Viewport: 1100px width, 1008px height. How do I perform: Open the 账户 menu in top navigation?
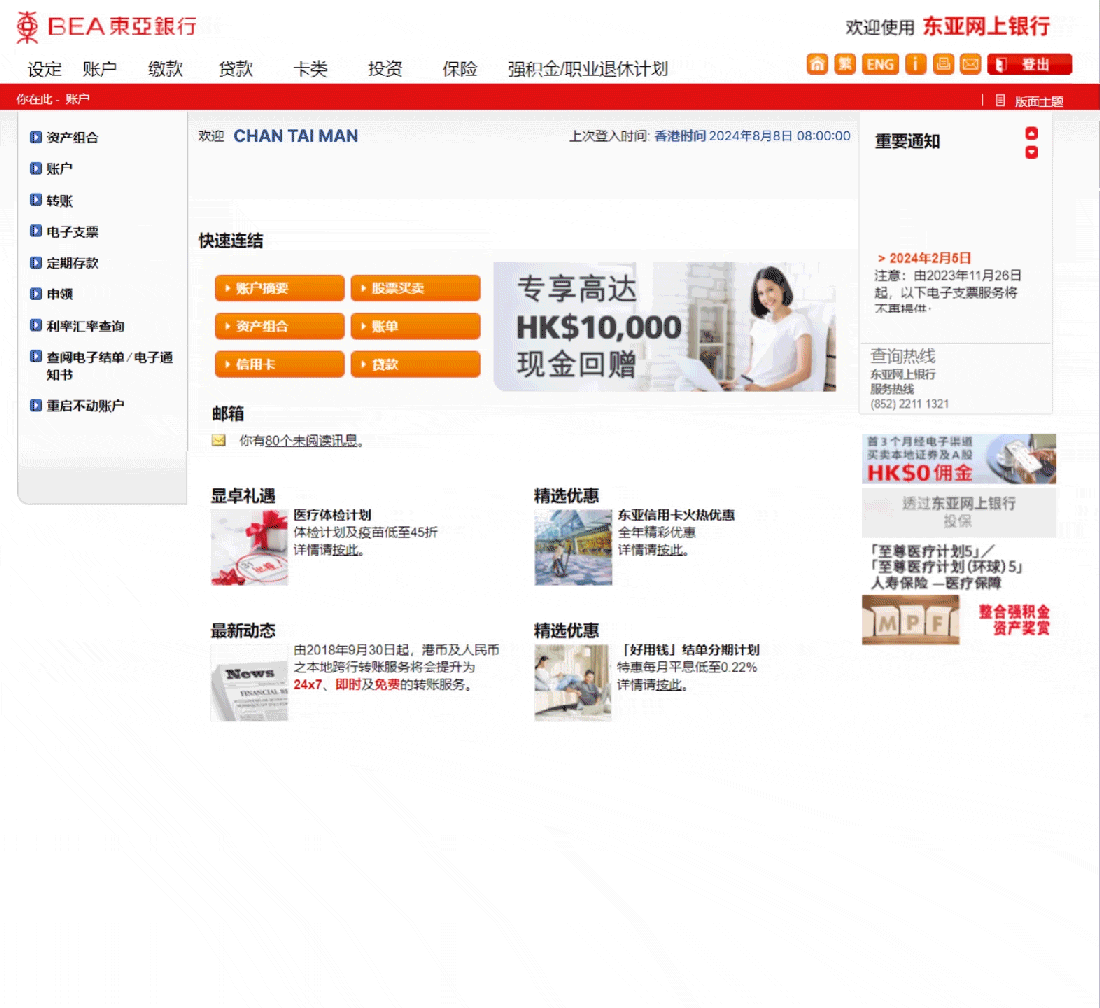click(100, 69)
